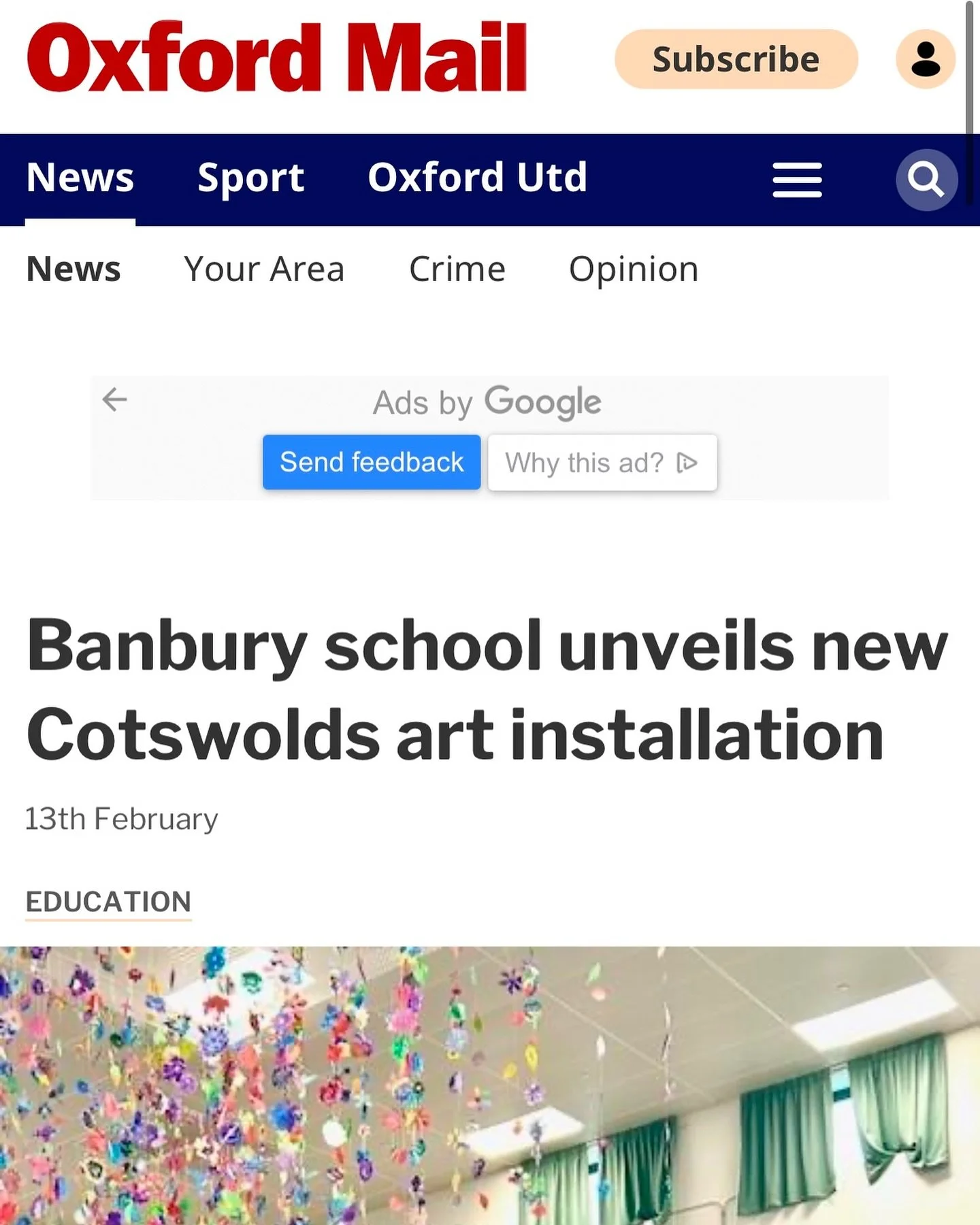
Task: Click the Subscribe button
Action: pos(736,59)
